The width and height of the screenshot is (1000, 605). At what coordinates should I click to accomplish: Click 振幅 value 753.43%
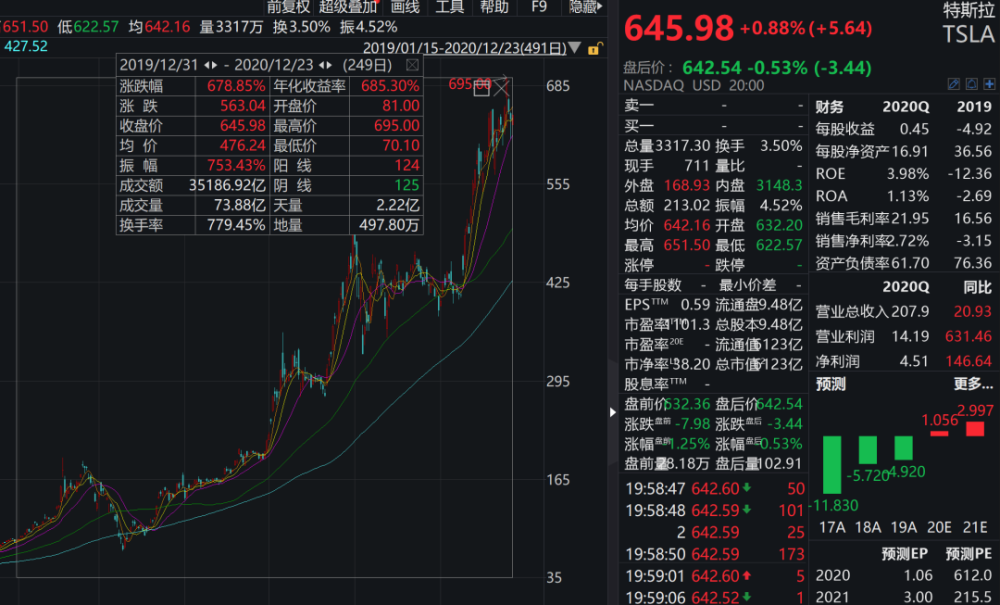click(235, 166)
